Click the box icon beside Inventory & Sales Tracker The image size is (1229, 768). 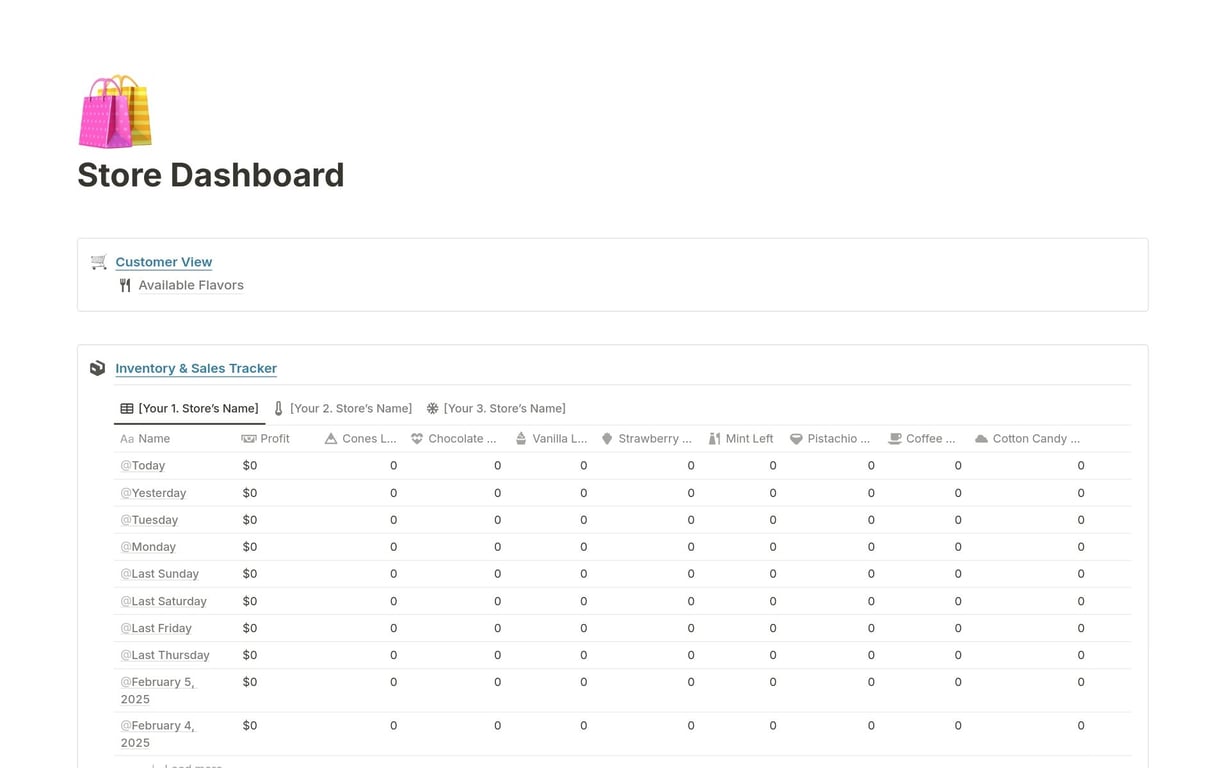(x=97, y=368)
